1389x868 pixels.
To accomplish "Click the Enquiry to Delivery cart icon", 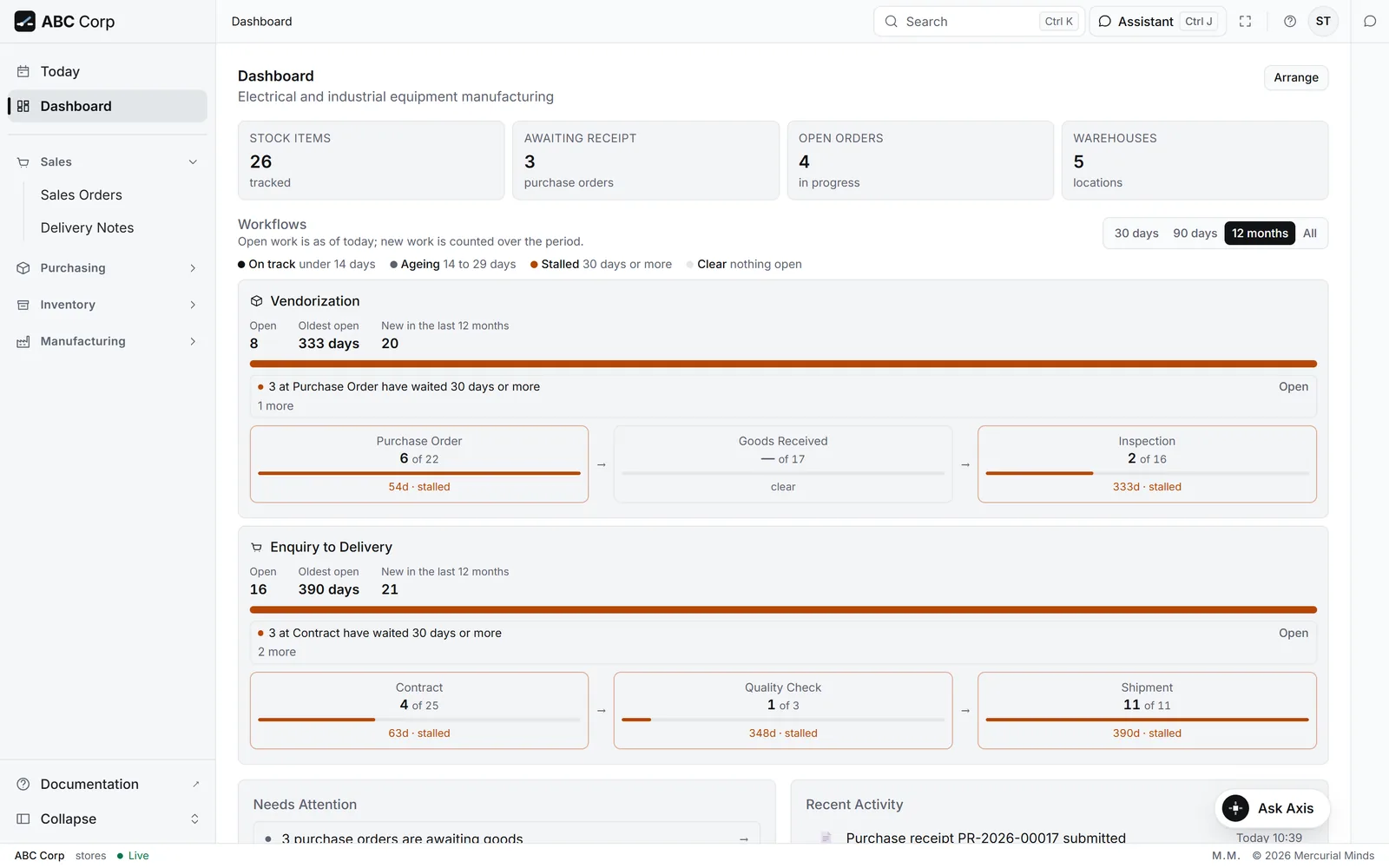I will pyautogui.click(x=256, y=548).
